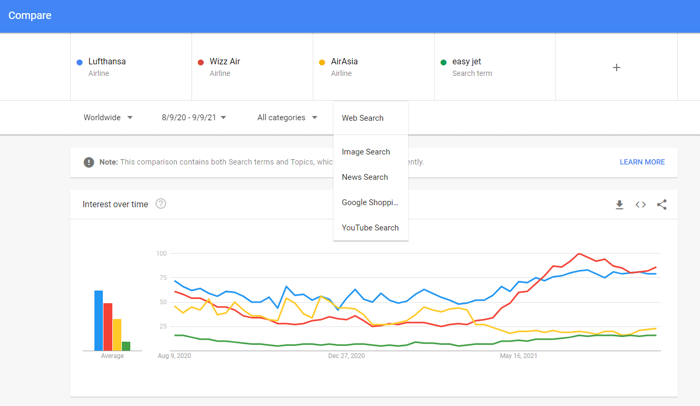Screen dimensions: 700x406
Task: Share the Interest over time chart
Action: (661, 205)
